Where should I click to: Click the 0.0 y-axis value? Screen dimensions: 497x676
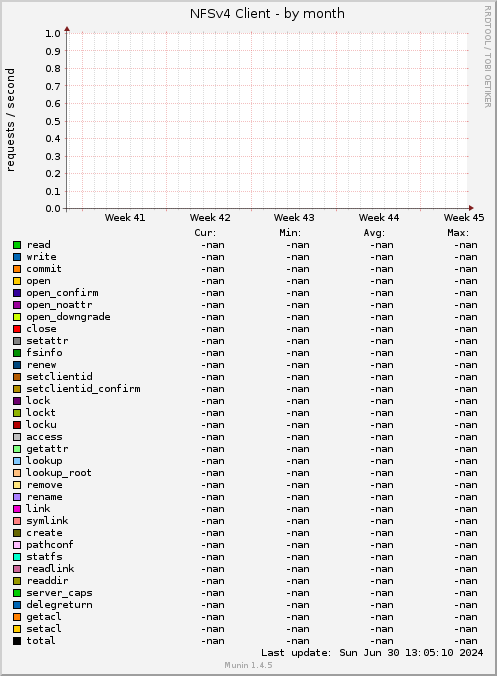[x=53, y=209]
